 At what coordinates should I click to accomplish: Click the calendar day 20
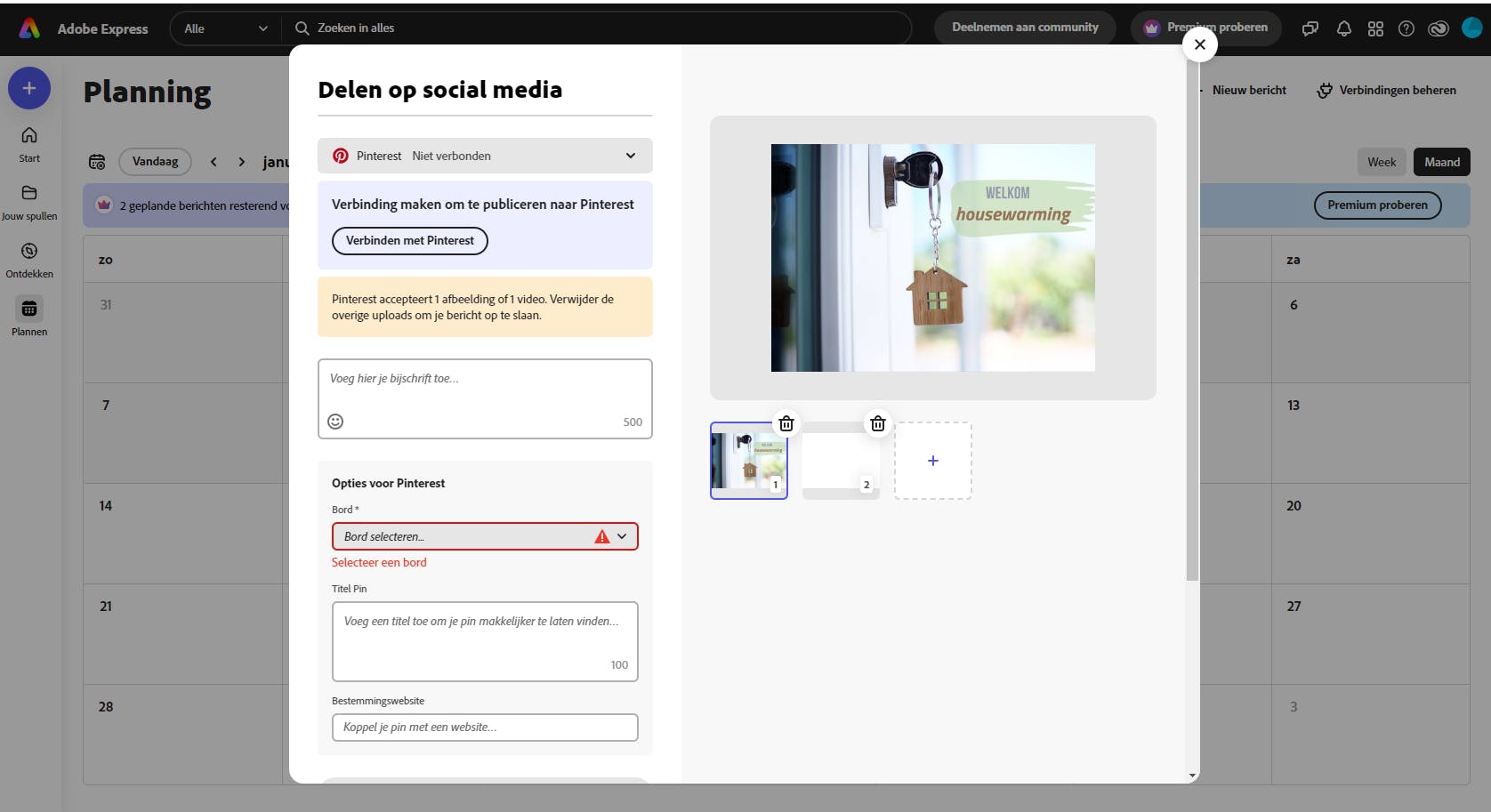(x=1294, y=506)
